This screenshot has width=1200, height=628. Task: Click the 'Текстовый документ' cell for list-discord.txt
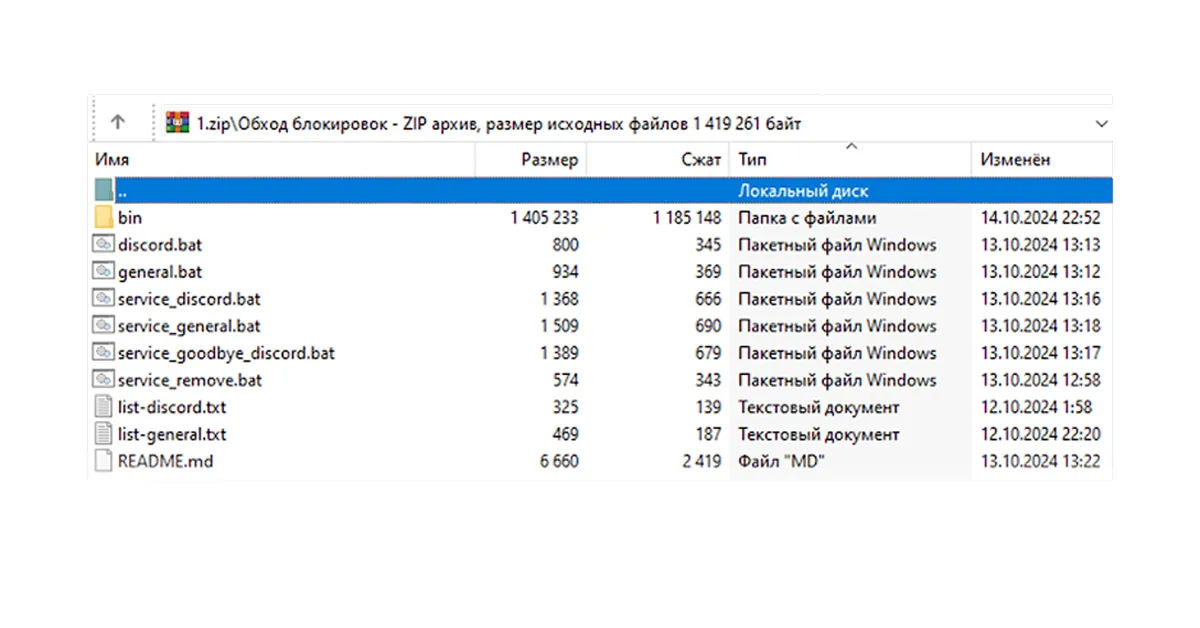point(819,407)
